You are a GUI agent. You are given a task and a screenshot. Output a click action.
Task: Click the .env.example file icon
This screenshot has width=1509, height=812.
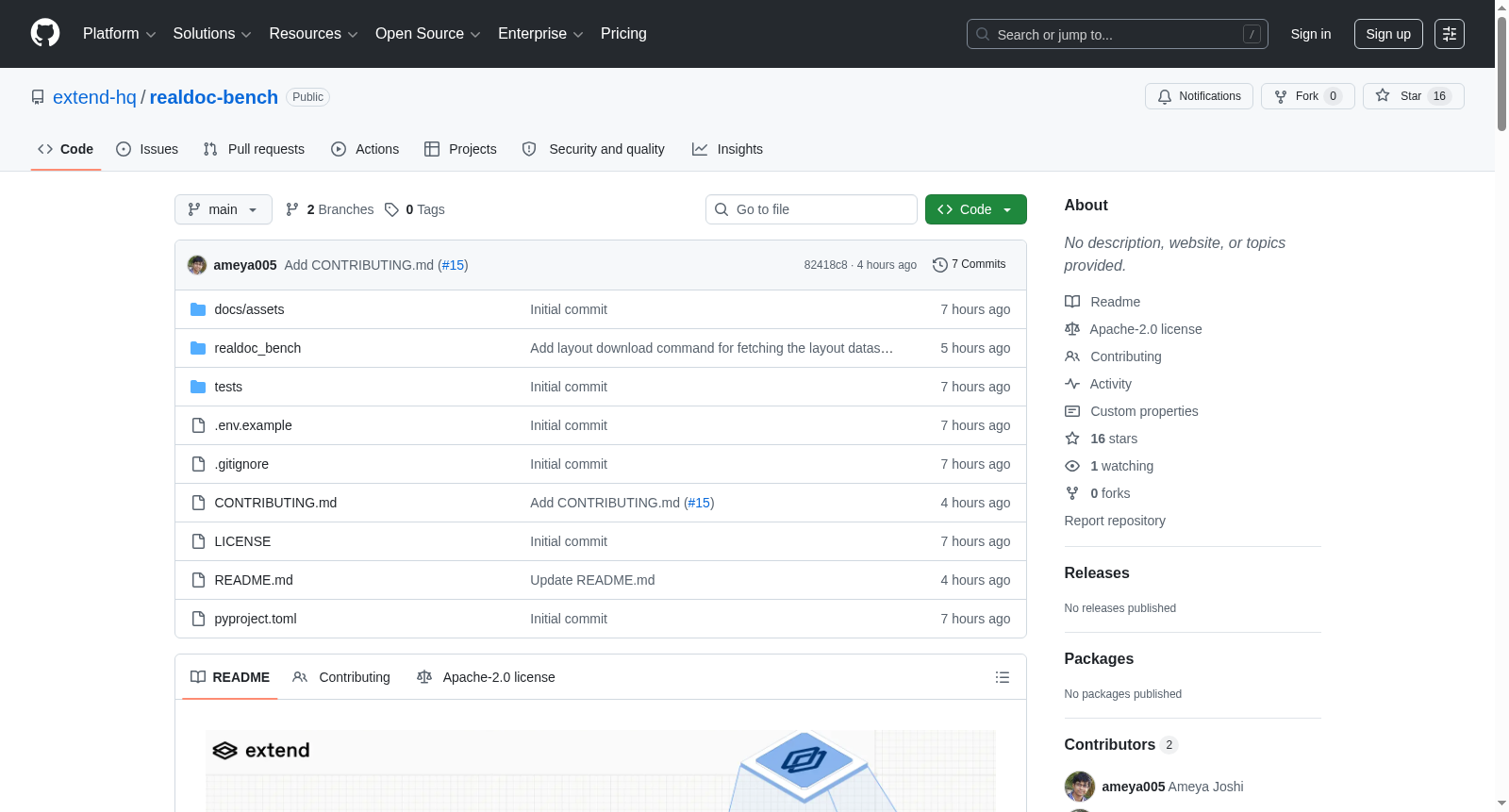(198, 425)
